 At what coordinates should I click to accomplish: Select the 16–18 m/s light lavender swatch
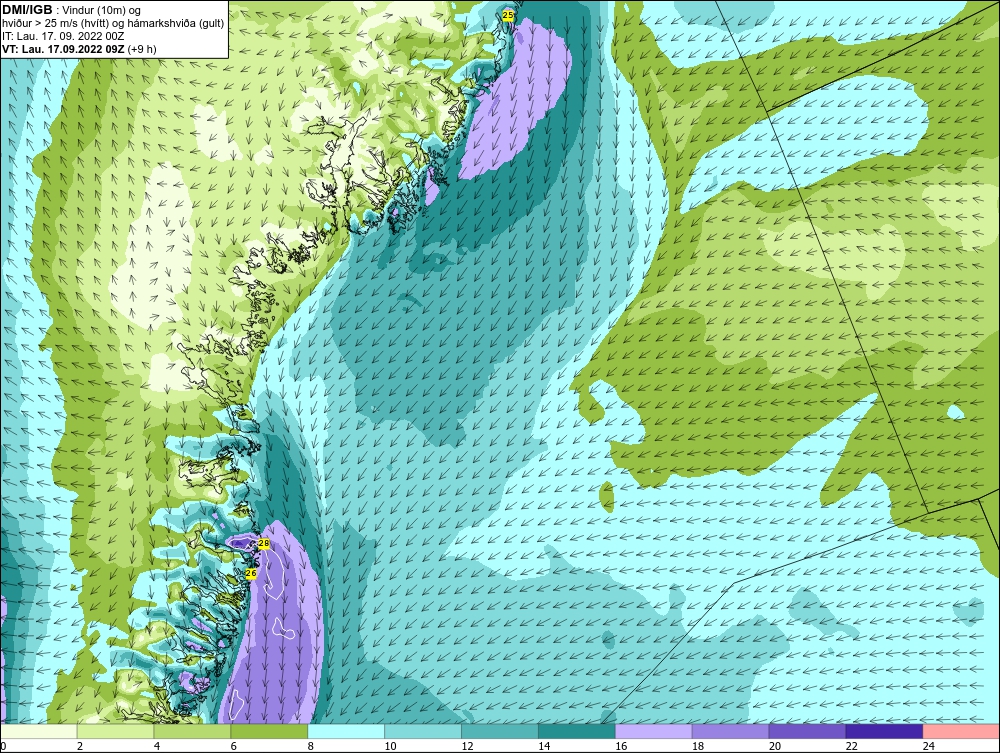point(653,731)
